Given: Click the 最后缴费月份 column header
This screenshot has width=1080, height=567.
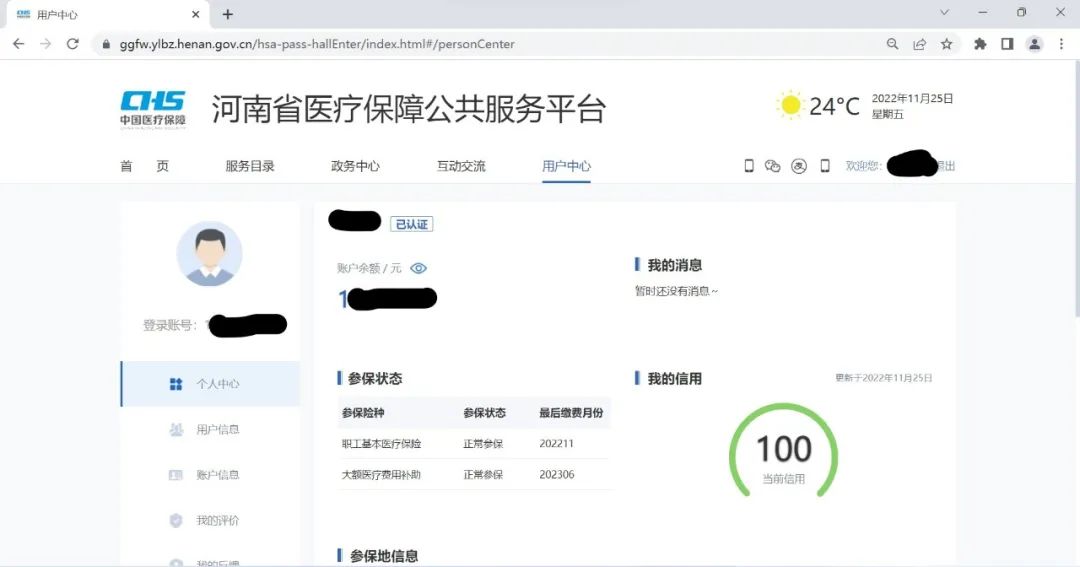Looking at the screenshot, I should (x=571, y=413).
